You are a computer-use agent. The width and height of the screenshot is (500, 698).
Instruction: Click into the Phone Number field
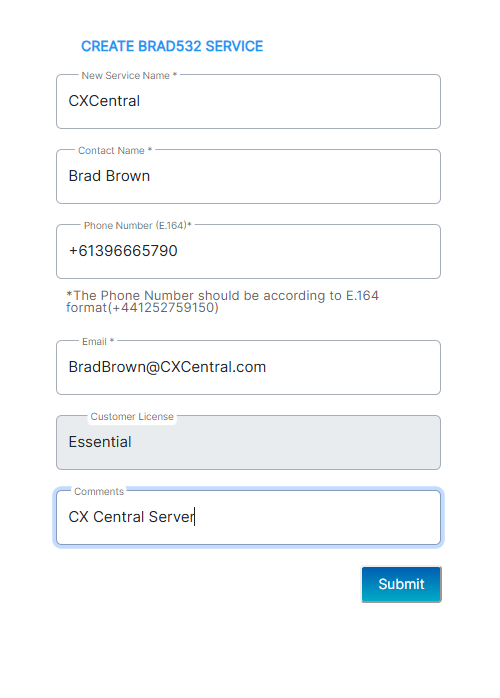pos(248,252)
